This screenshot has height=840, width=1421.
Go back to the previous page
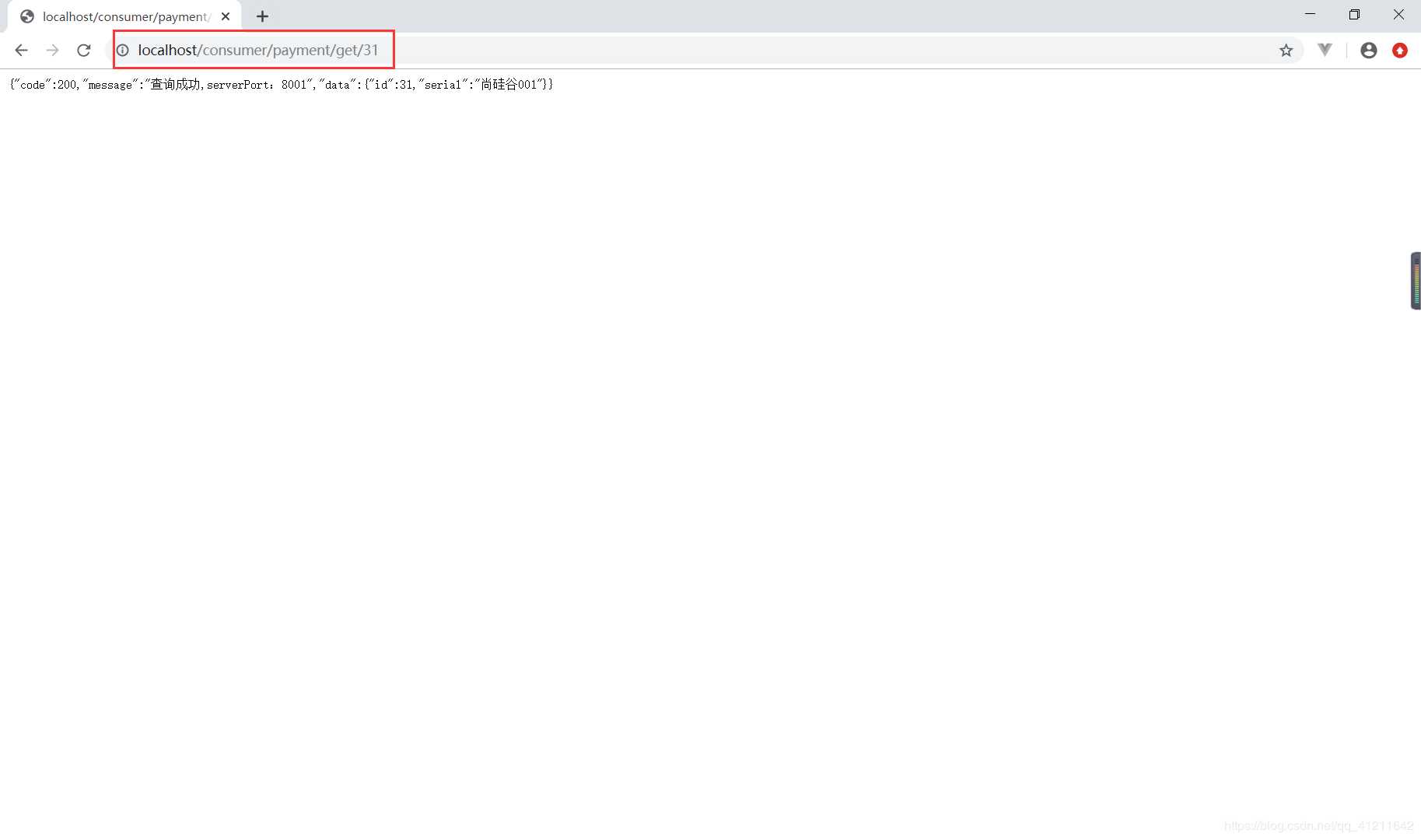(x=21, y=51)
